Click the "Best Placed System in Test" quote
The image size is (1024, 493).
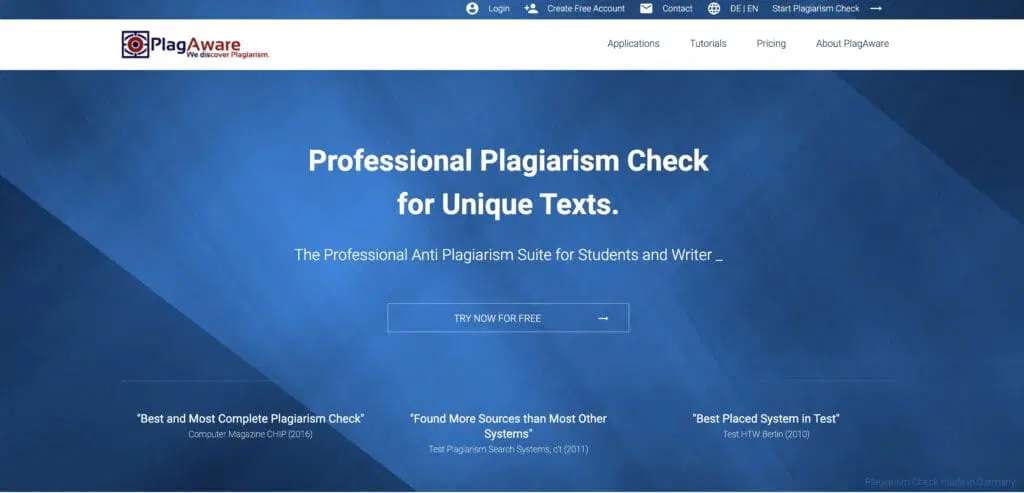(x=766, y=419)
